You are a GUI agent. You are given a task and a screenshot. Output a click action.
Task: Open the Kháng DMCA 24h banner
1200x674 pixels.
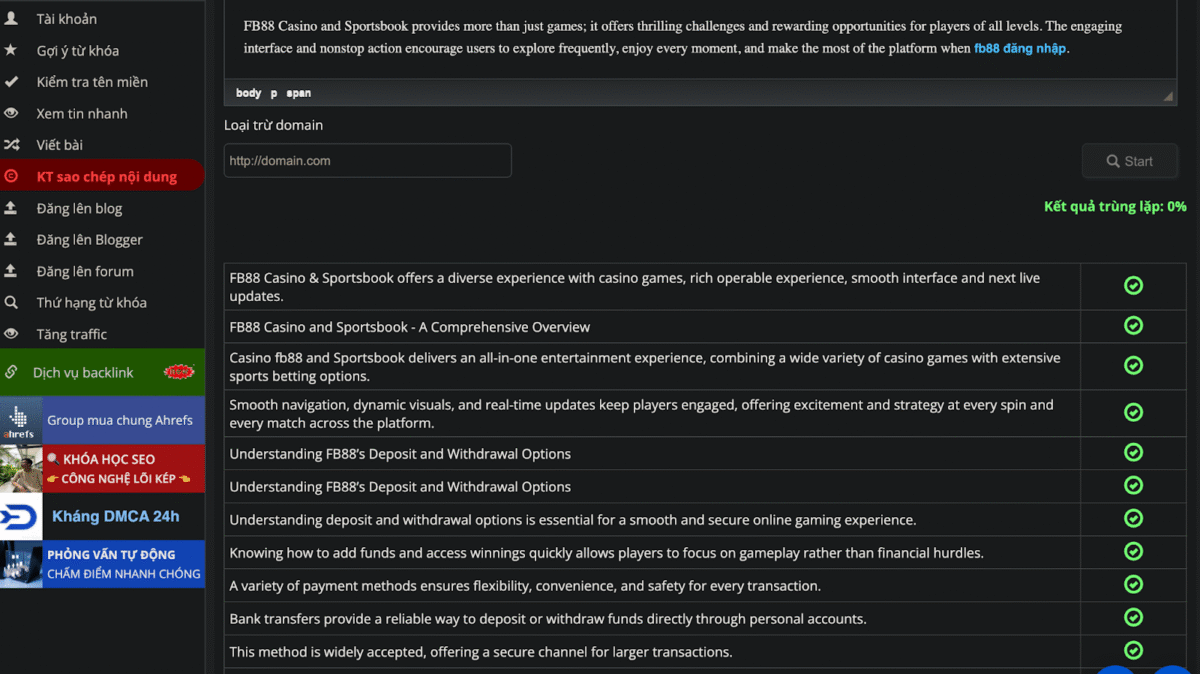click(x=102, y=516)
